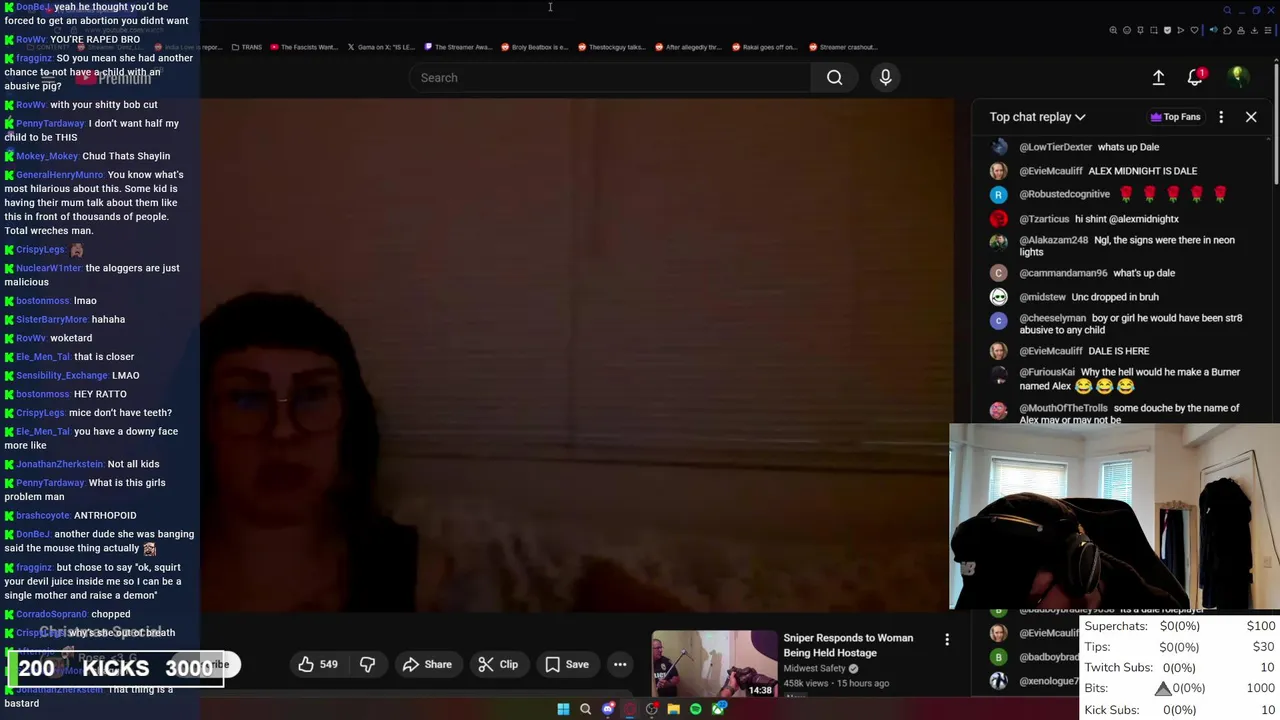Click the browser player/flow arrow icon
Viewport: 1280px width, 720px height.
coord(1181,30)
